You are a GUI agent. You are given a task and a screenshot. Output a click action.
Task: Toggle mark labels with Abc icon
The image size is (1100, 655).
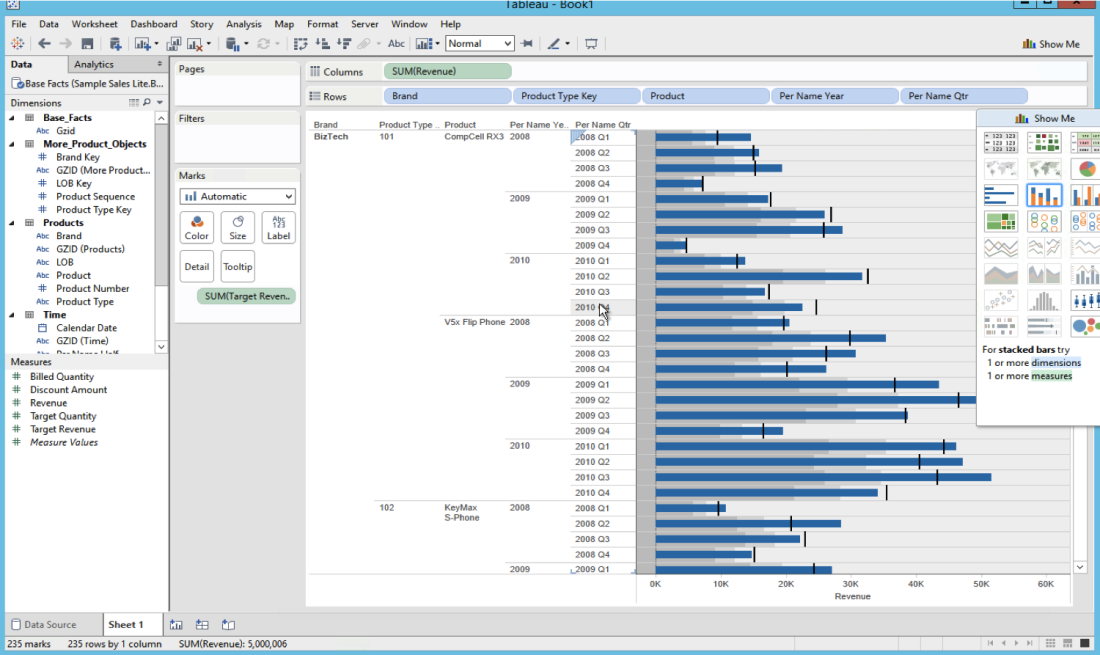coord(396,43)
